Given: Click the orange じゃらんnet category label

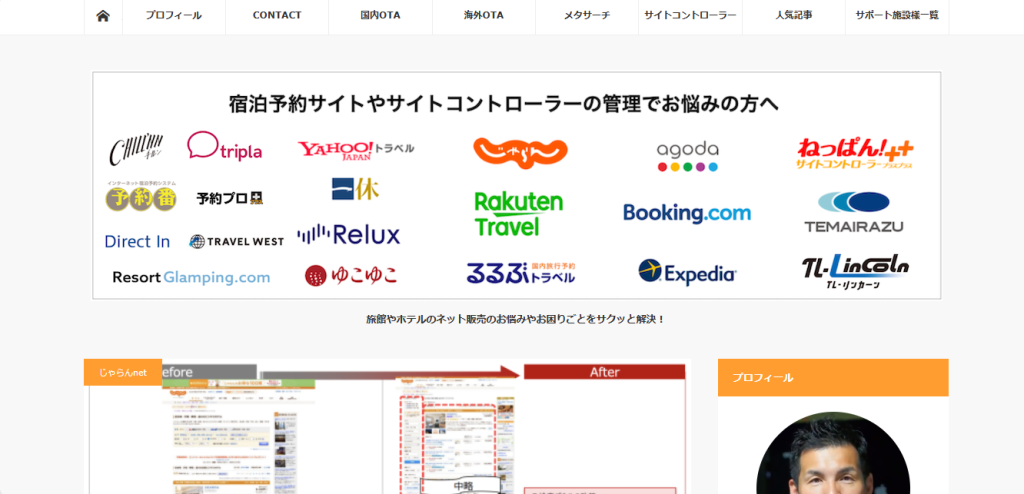Looking at the screenshot, I should 123,372.
